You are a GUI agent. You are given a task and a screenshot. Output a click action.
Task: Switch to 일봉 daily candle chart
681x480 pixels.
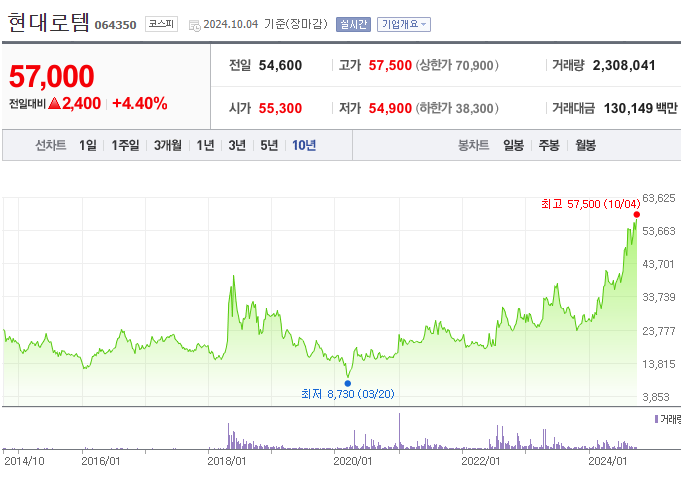click(513, 145)
